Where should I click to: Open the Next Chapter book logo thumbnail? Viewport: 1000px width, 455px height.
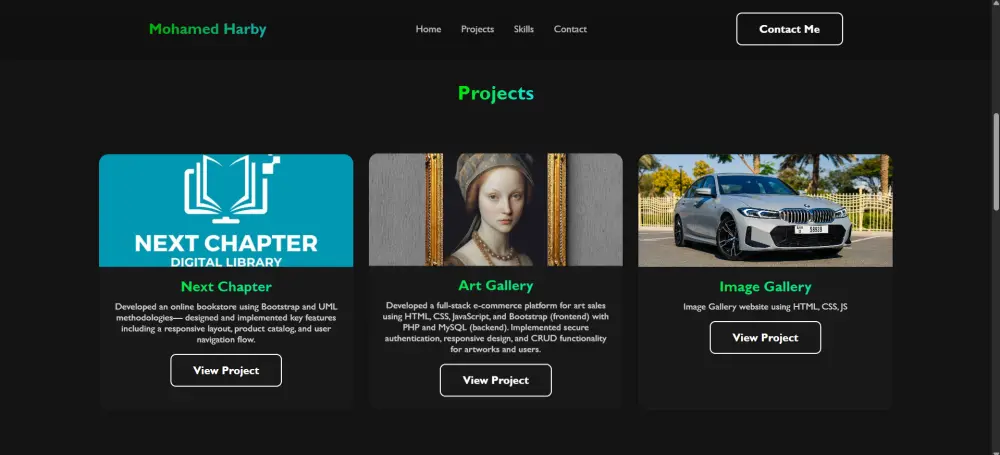click(226, 210)
